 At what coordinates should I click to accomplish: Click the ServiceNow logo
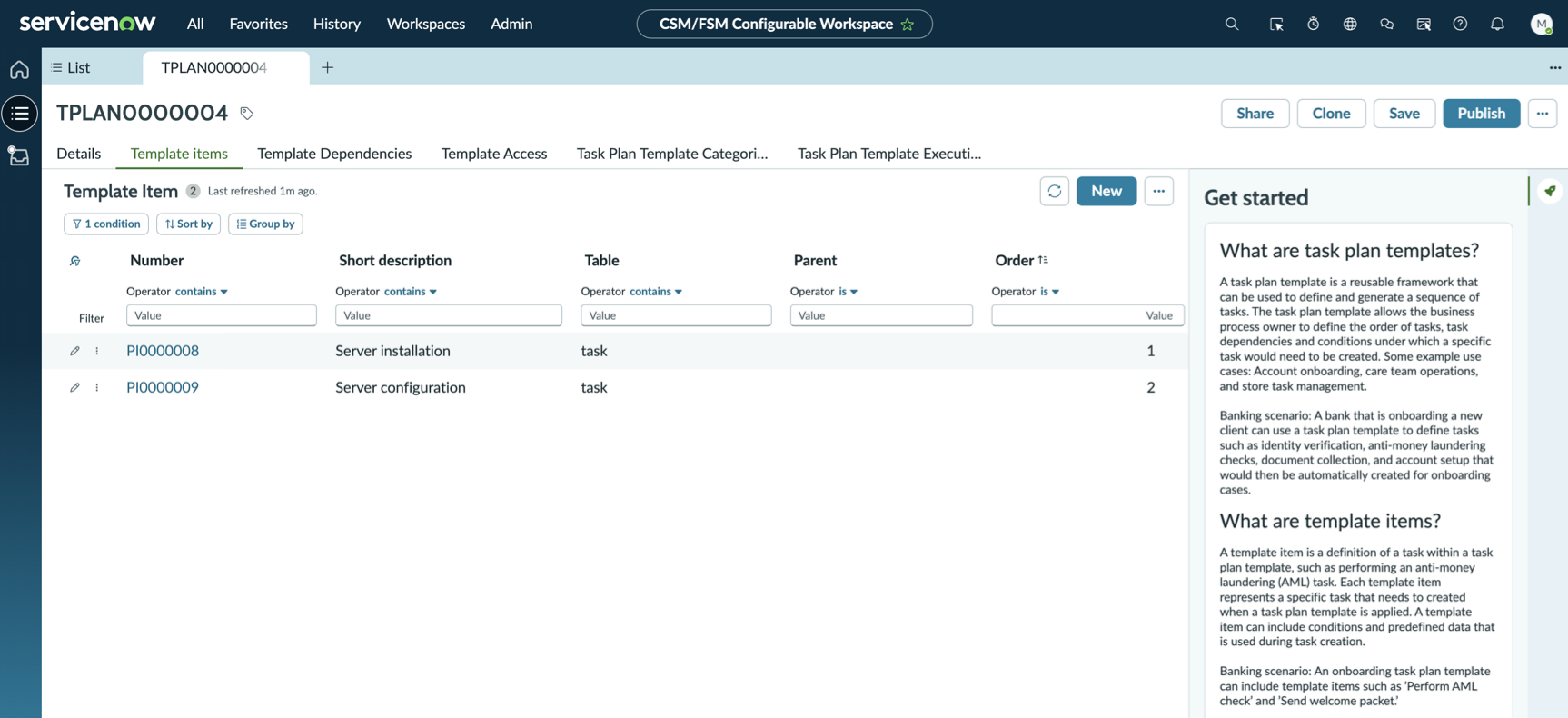pyautogui.click(x=87, y=23)
